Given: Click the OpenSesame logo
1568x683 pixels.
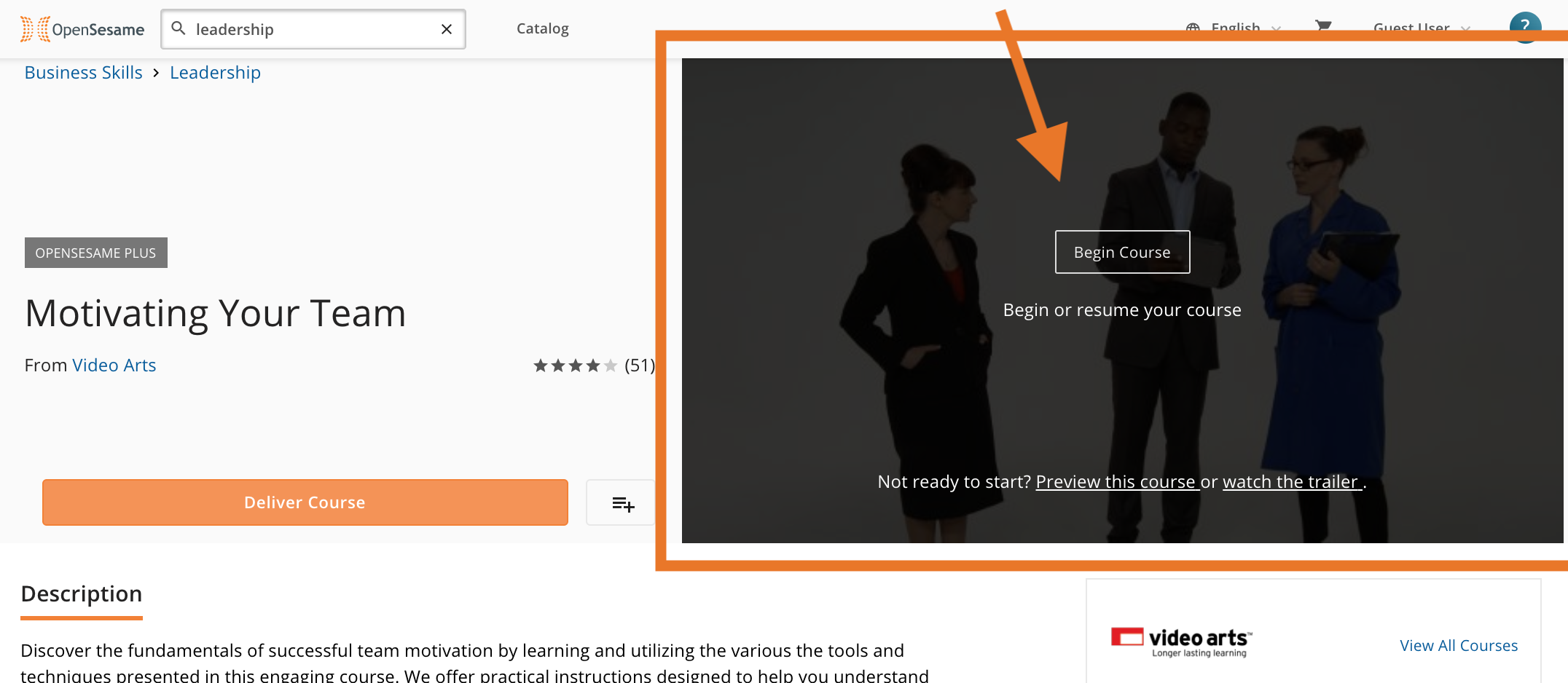Looking at the screenshot, I should click(82, 29).
